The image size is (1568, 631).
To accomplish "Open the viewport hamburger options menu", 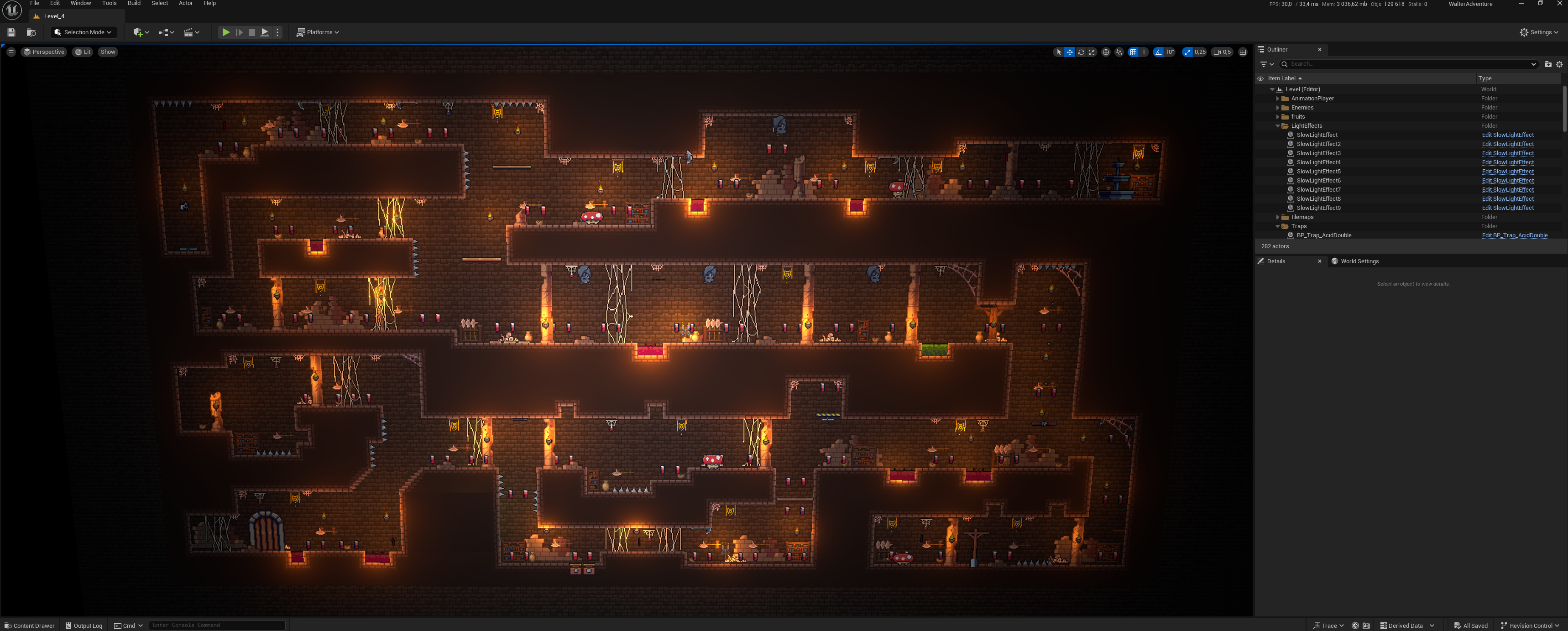I will point(11,52).
